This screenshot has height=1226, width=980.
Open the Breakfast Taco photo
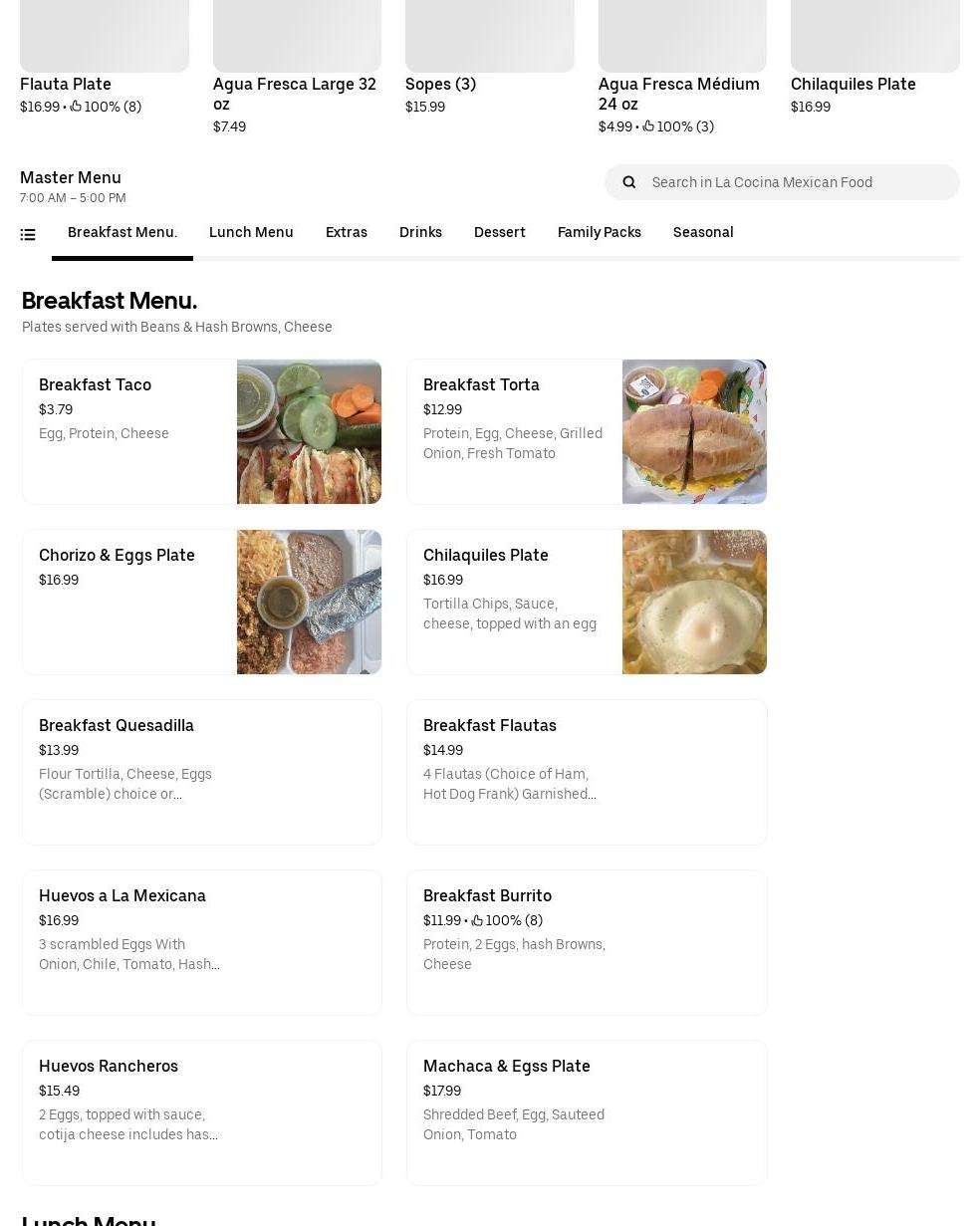tap(309, 431)
